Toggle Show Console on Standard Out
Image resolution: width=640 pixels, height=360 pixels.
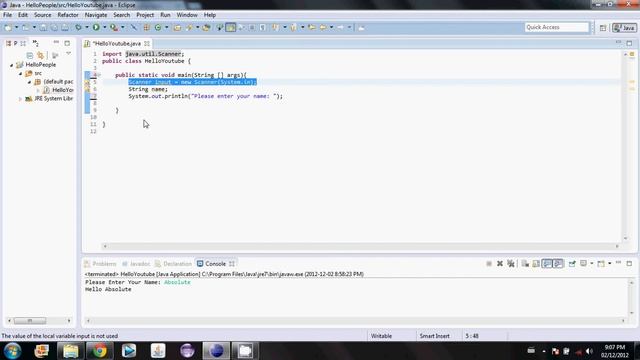click(x=547, y=264)
